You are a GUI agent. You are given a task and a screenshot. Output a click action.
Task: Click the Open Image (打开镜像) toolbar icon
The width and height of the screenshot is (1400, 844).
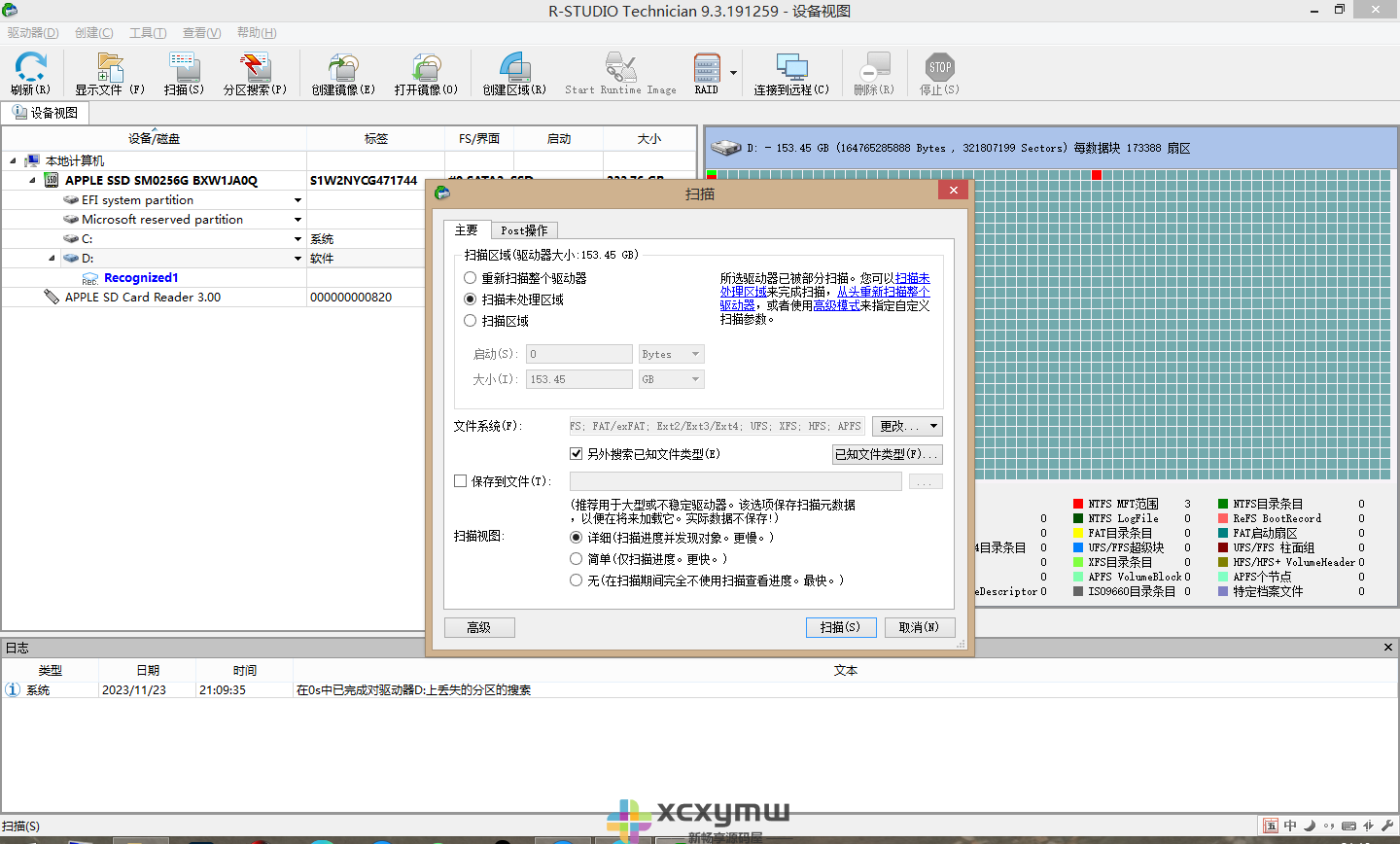pos(426,68)
